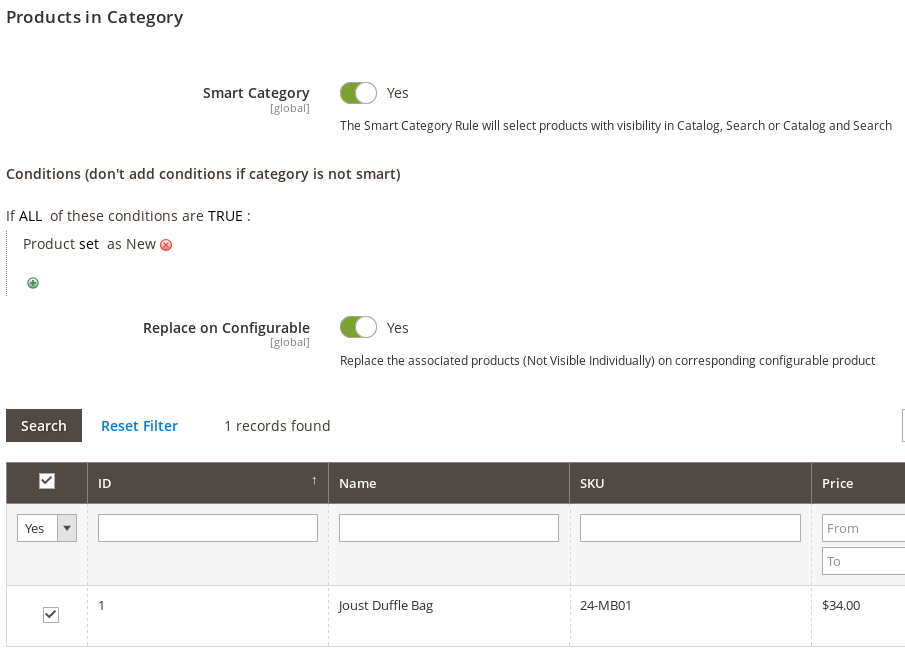This screenshot has height=651, width=905.
Task: Toggle Replace on Configurable switch
Action: 358,327
